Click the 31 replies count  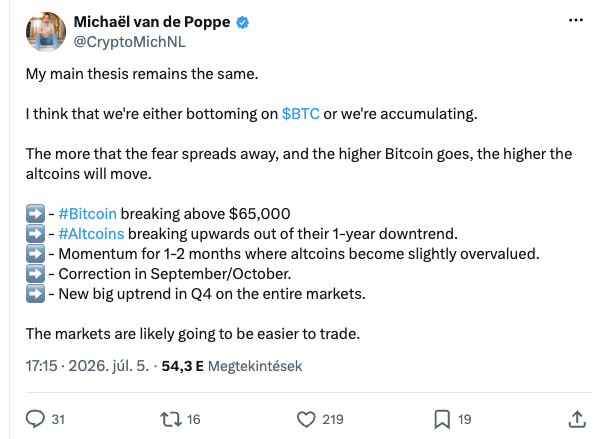(x=58, y=419)
